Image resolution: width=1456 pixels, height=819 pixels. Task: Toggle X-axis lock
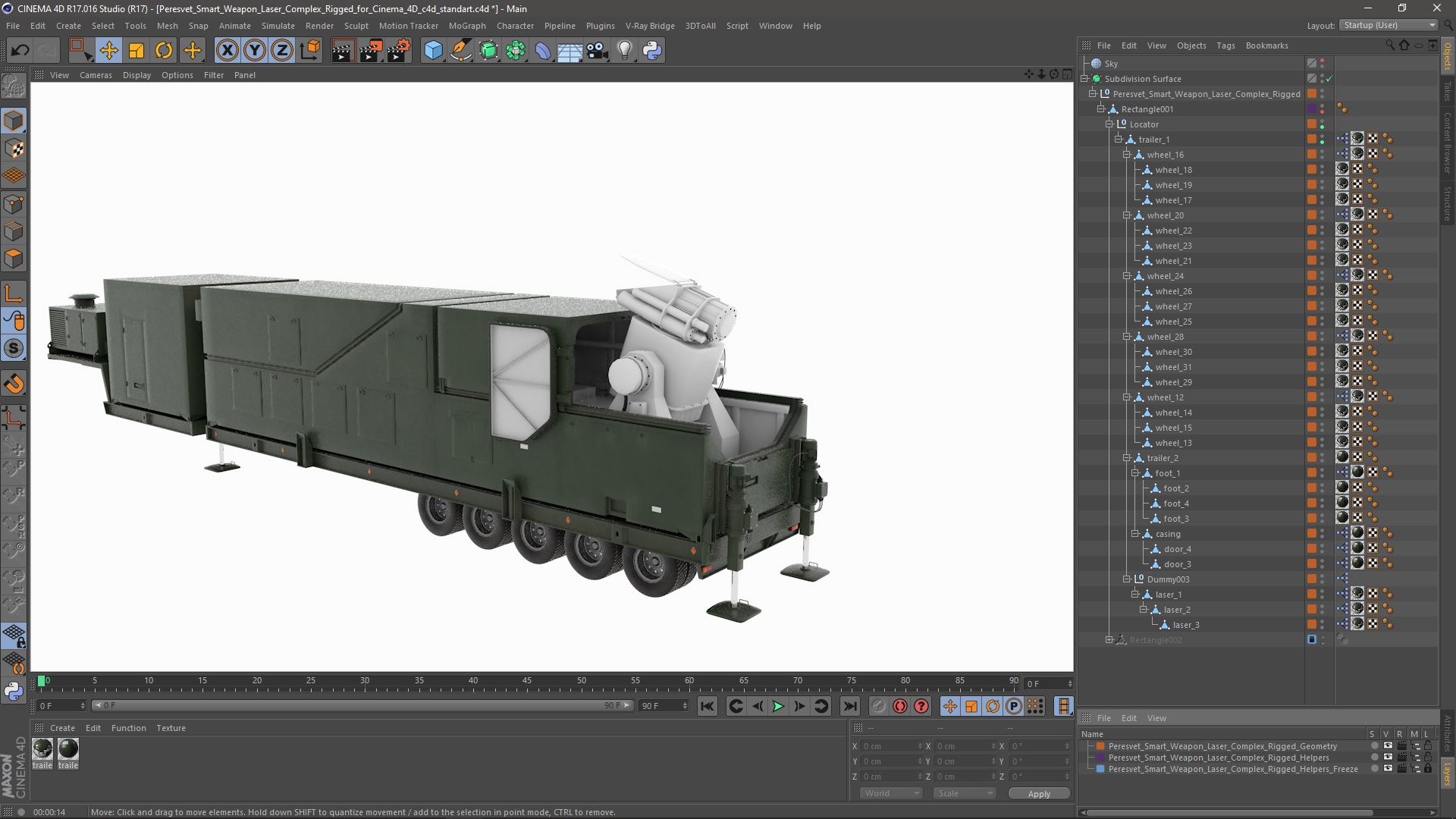pyautogui.click(x=227, y=51)
